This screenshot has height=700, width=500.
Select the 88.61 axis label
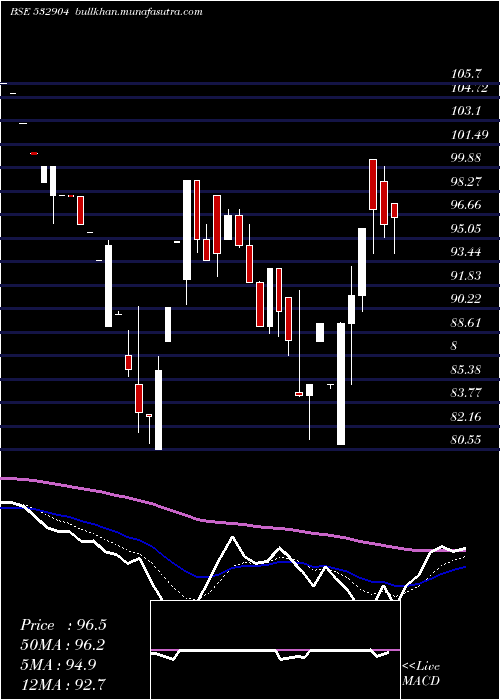[466, 322]
